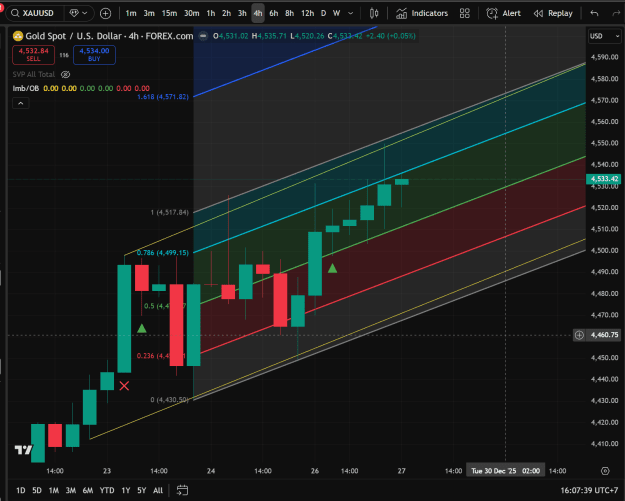
Task: Click the active 4h interval button
Action: tap(258, 13)
